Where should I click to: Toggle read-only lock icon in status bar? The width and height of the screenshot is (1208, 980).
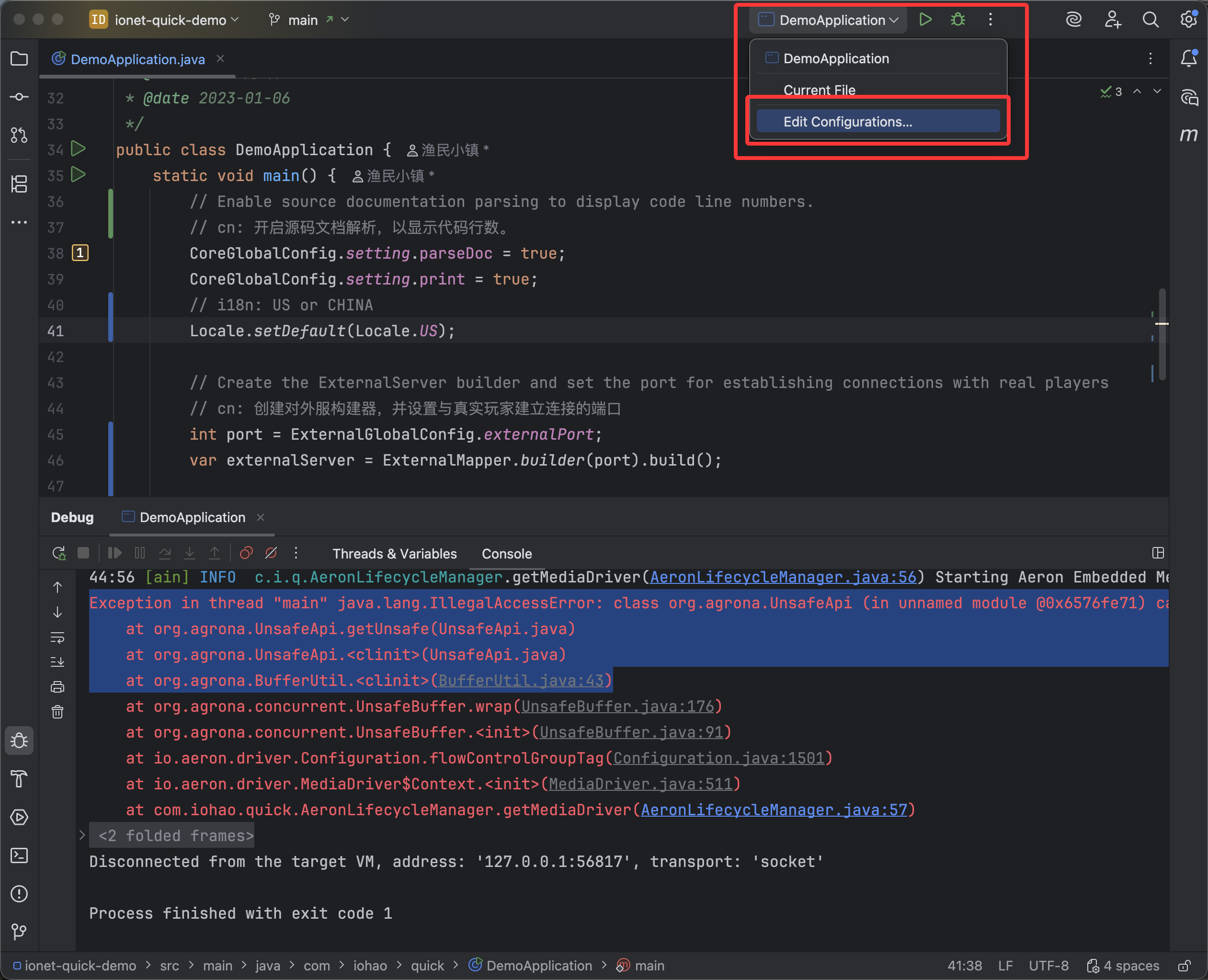point(1185,966)
